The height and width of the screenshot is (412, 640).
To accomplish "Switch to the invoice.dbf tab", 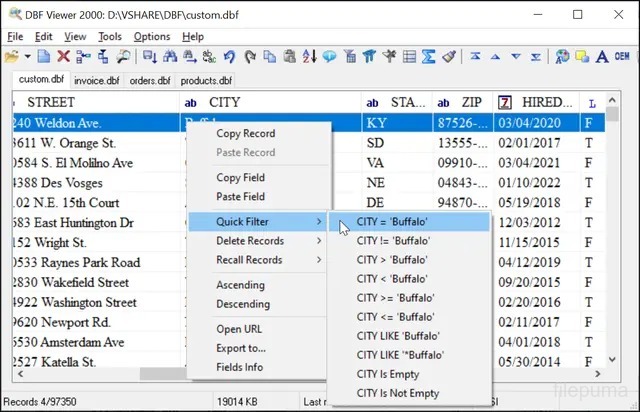I will 98,81.
